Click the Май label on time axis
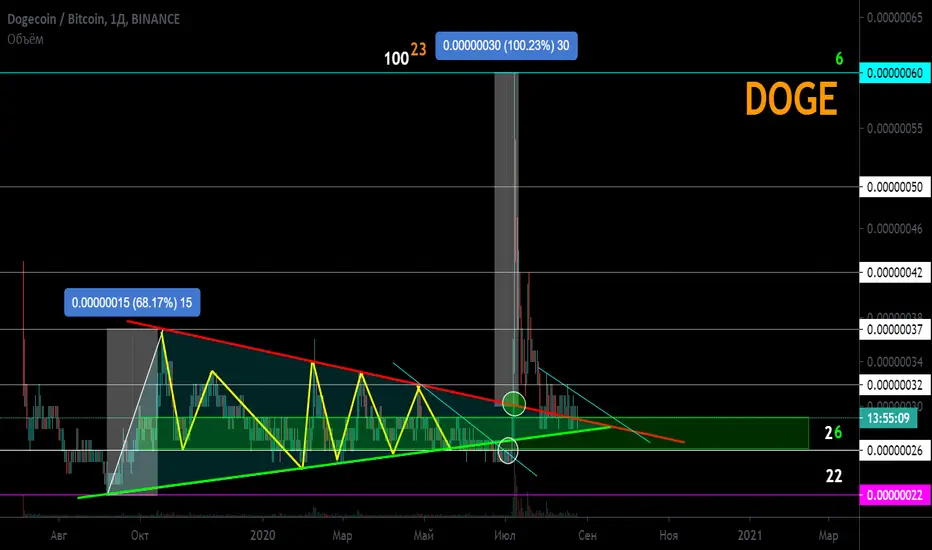 [x=423, y=536]
